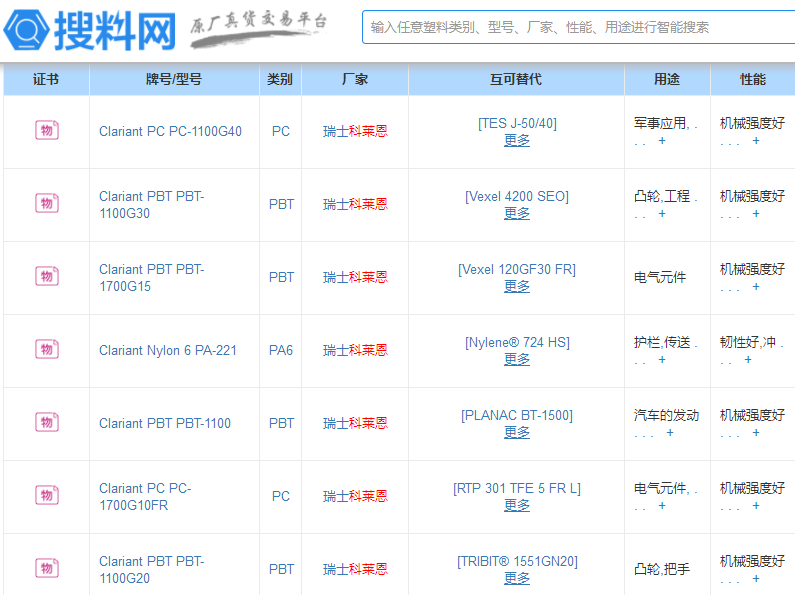The width and height of the screenshot is (795, 595).
Task: Click 更多 under Vexel 4200 SEO
Action: pos(517,214)
